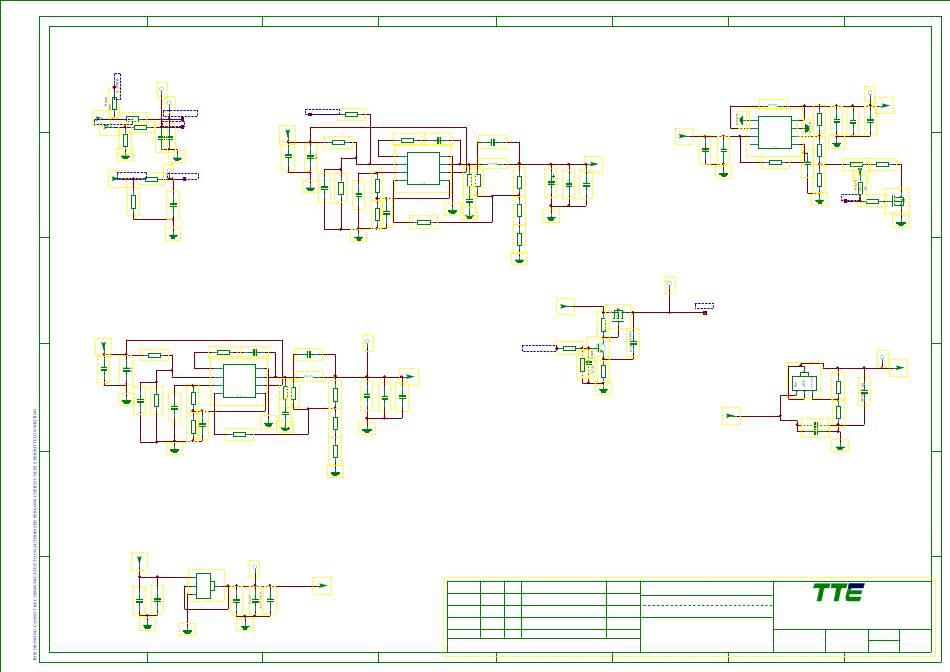
Task: Click the green TTE logo
Action: (839, 592)
